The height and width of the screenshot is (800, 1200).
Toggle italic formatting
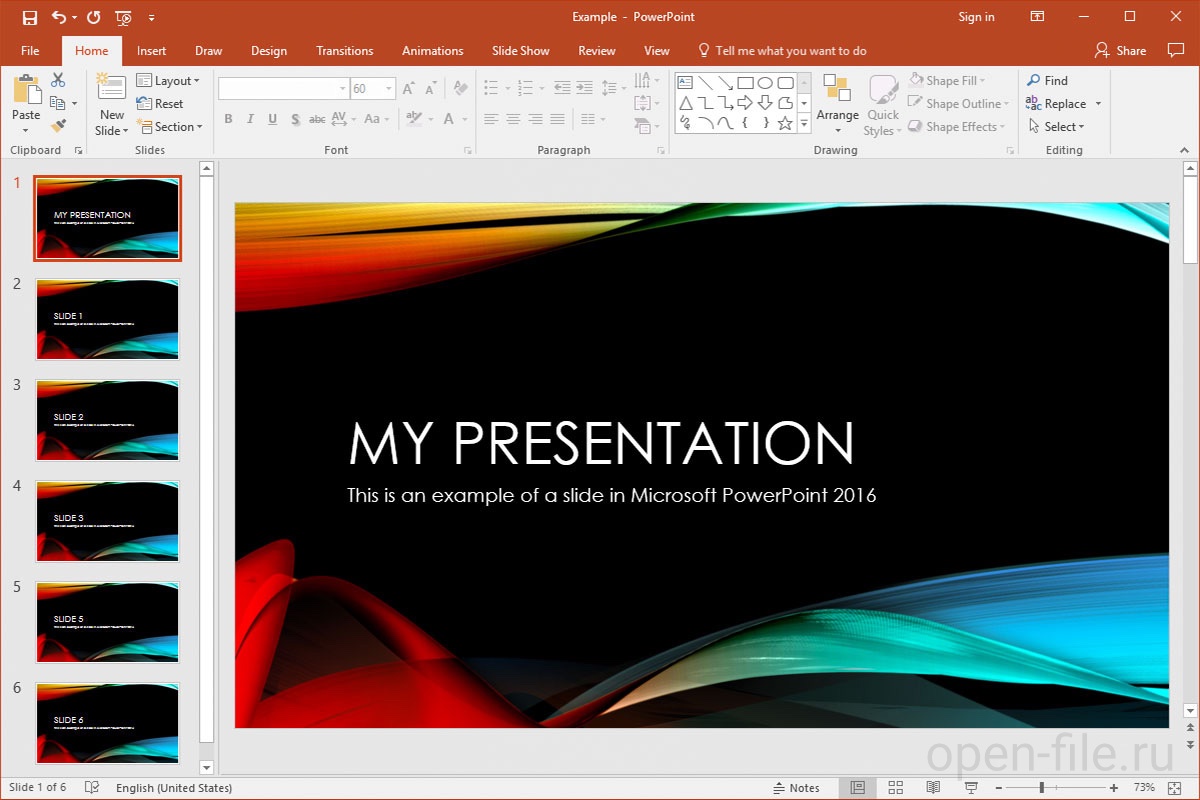coord(250,118)
